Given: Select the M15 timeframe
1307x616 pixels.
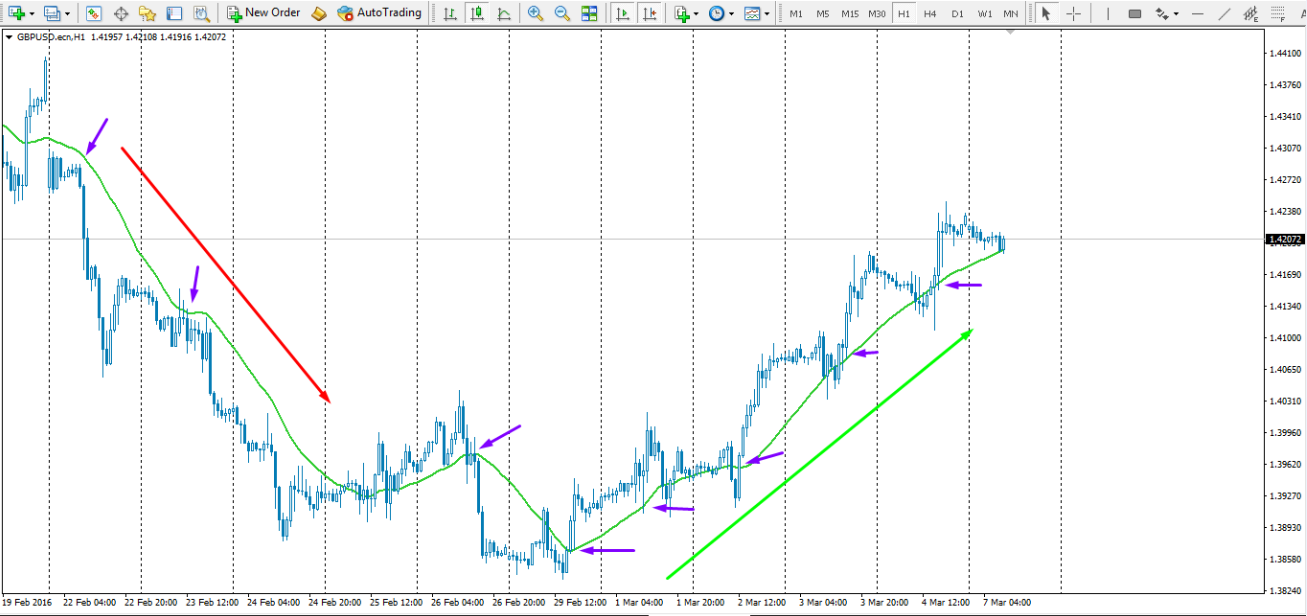Looking at the screenshot, I should coord(850,14).
